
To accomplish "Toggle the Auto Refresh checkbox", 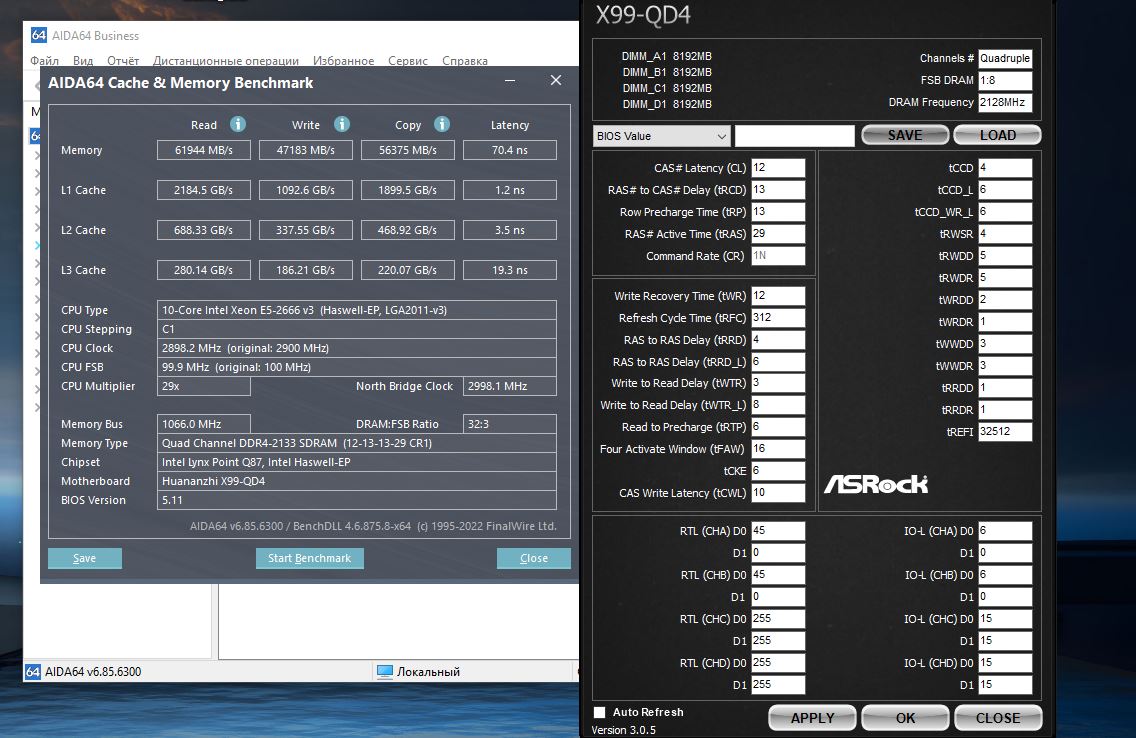I will (599, 712).
